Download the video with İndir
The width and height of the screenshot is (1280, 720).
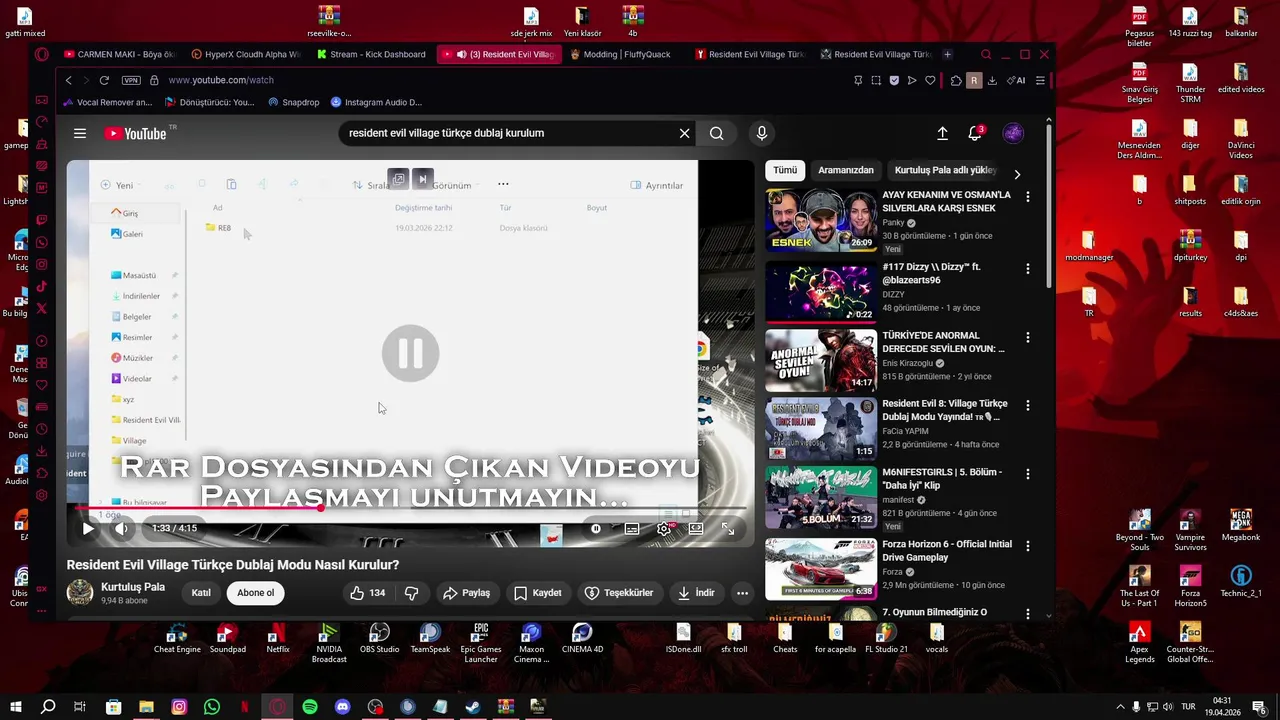pyautogui.click(x=695, y=593)
